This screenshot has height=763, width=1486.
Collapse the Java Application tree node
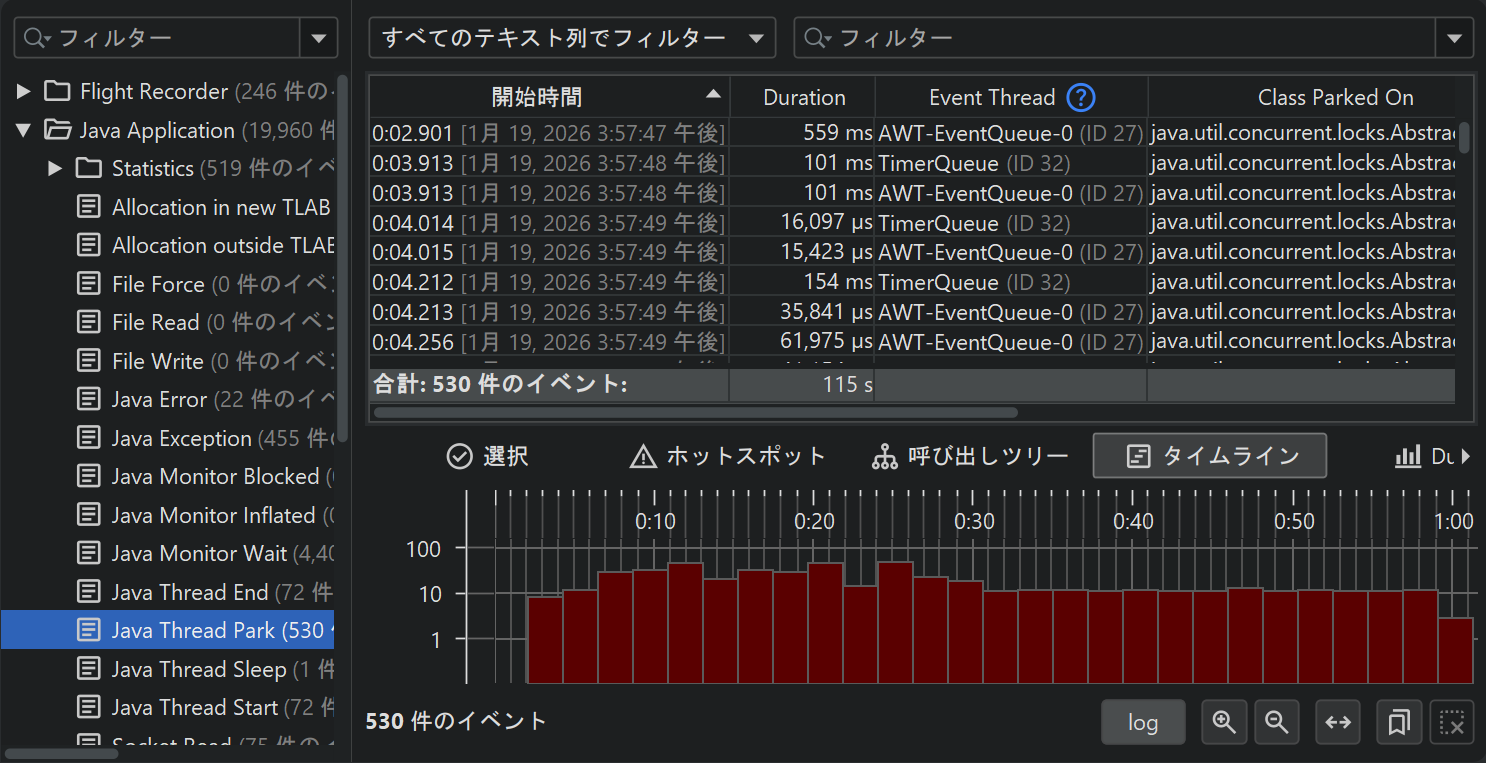click(24, 131)
